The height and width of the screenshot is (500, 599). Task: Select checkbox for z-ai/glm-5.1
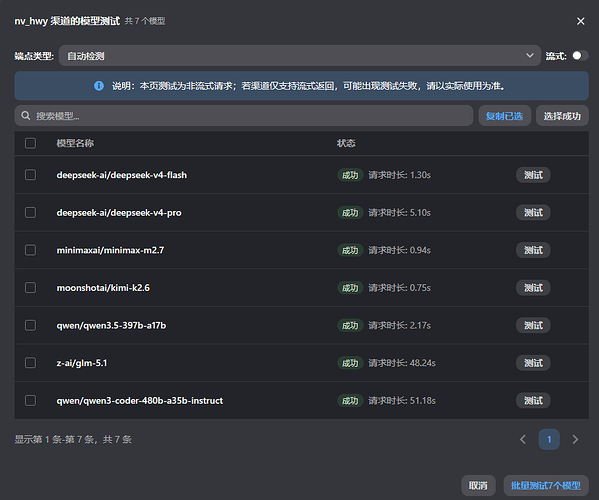[31, 363]
